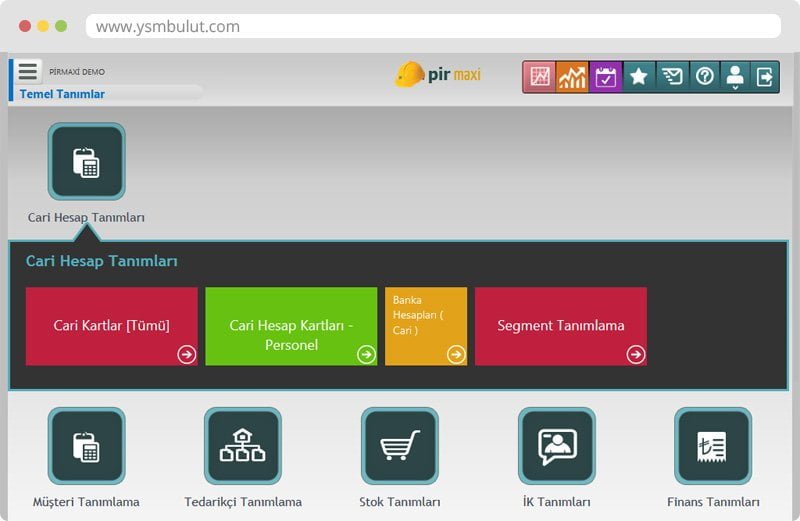Viewport: 800px width, 521px height.
Task: Click the star favorites icon
Action: point(639,77)
